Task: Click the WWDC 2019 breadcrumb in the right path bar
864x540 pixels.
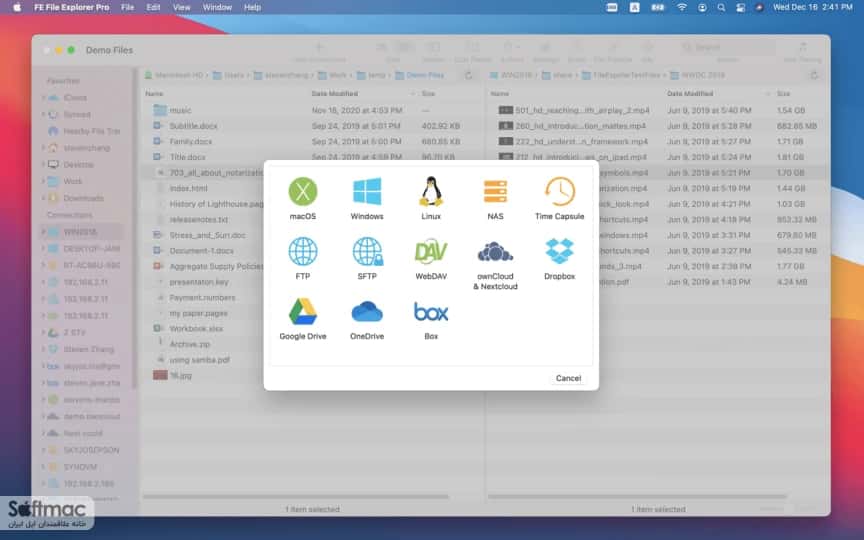Action: tap(698, 75)
